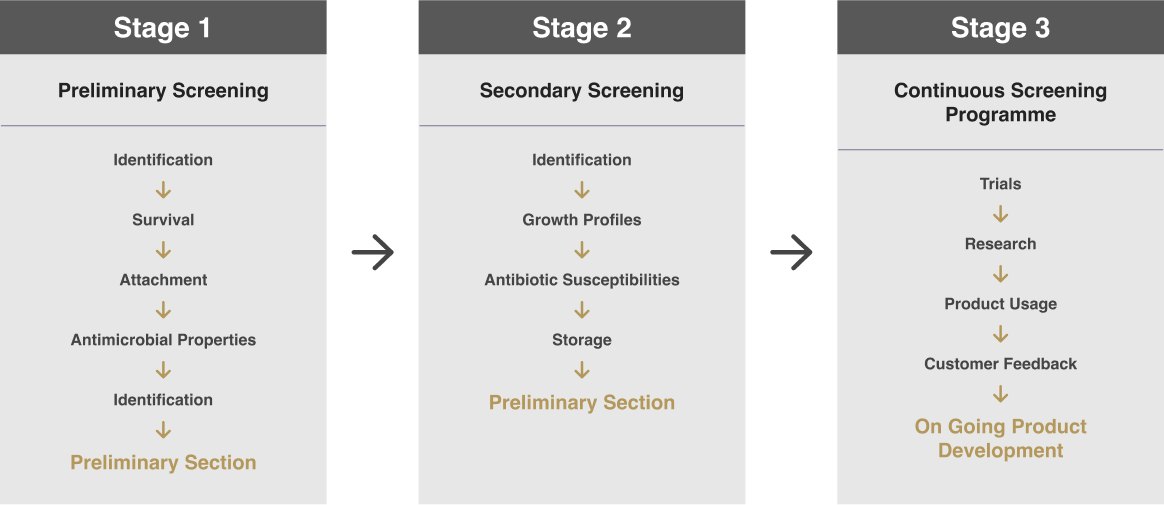Open Preliminary Section link under Stage 2

tap(582, 402)
